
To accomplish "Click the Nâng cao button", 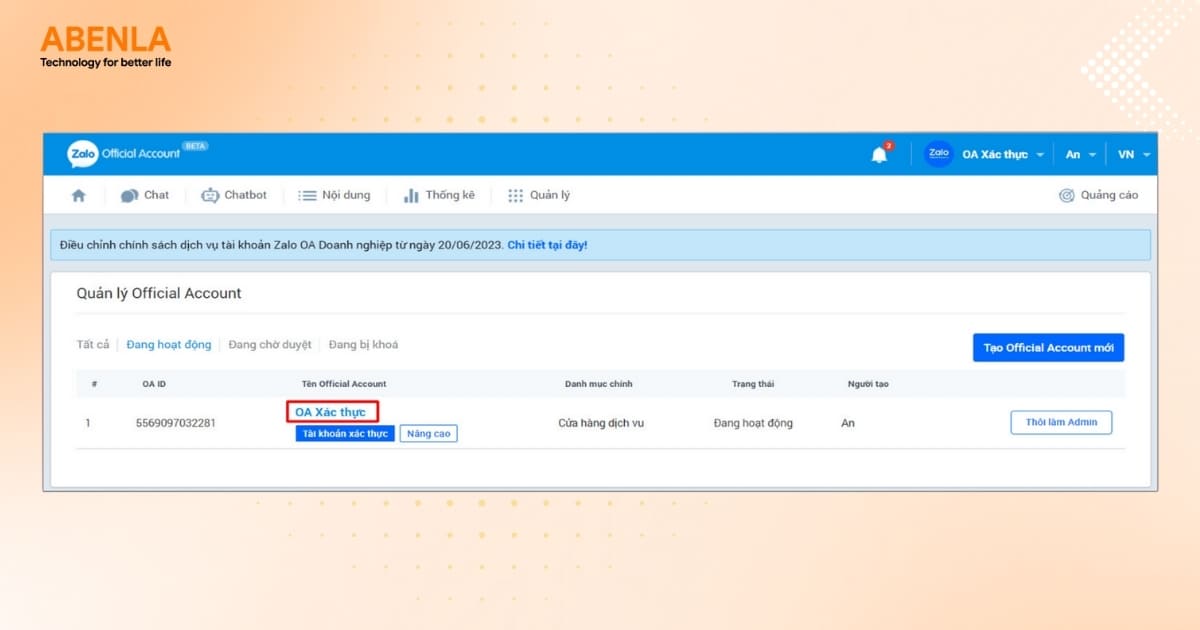I will coord(428,434).
